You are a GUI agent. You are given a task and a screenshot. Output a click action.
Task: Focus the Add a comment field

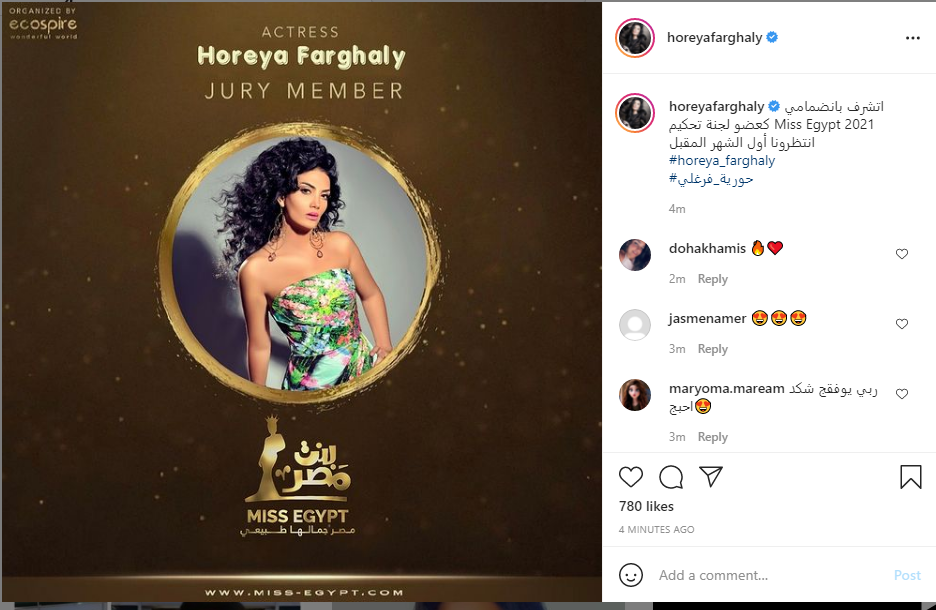(x=770, y=575)
